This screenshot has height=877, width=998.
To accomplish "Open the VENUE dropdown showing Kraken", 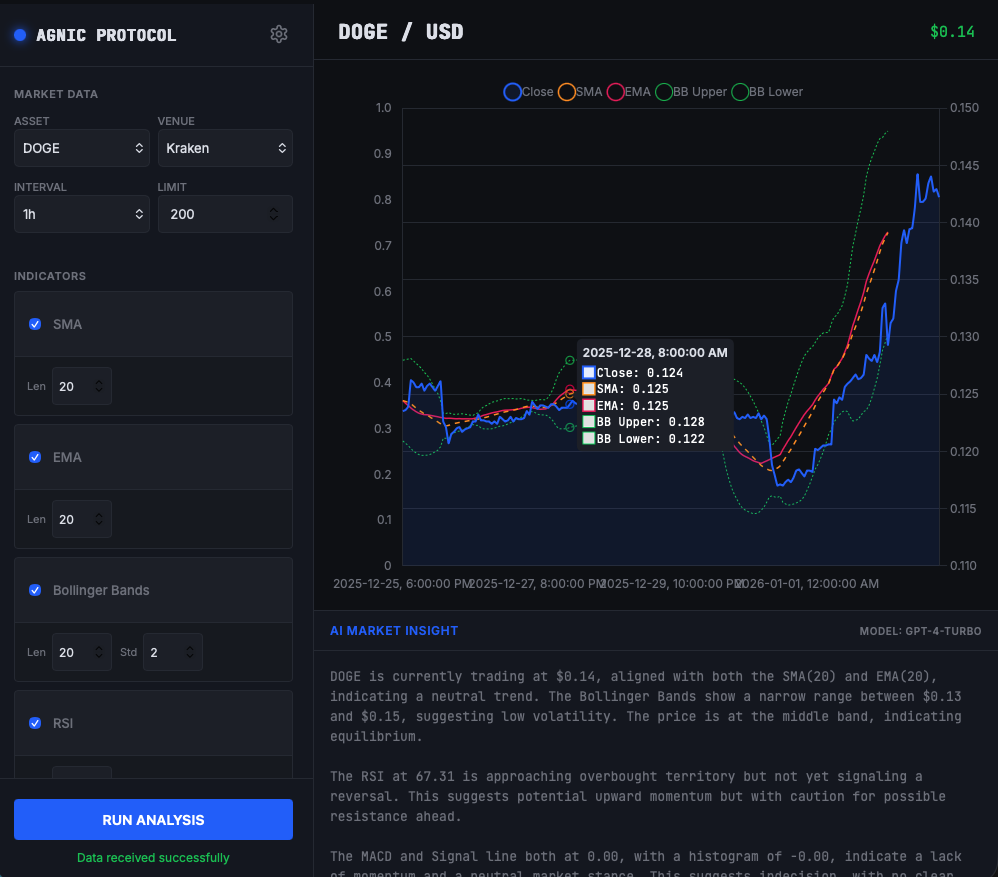I will (225, 148).
